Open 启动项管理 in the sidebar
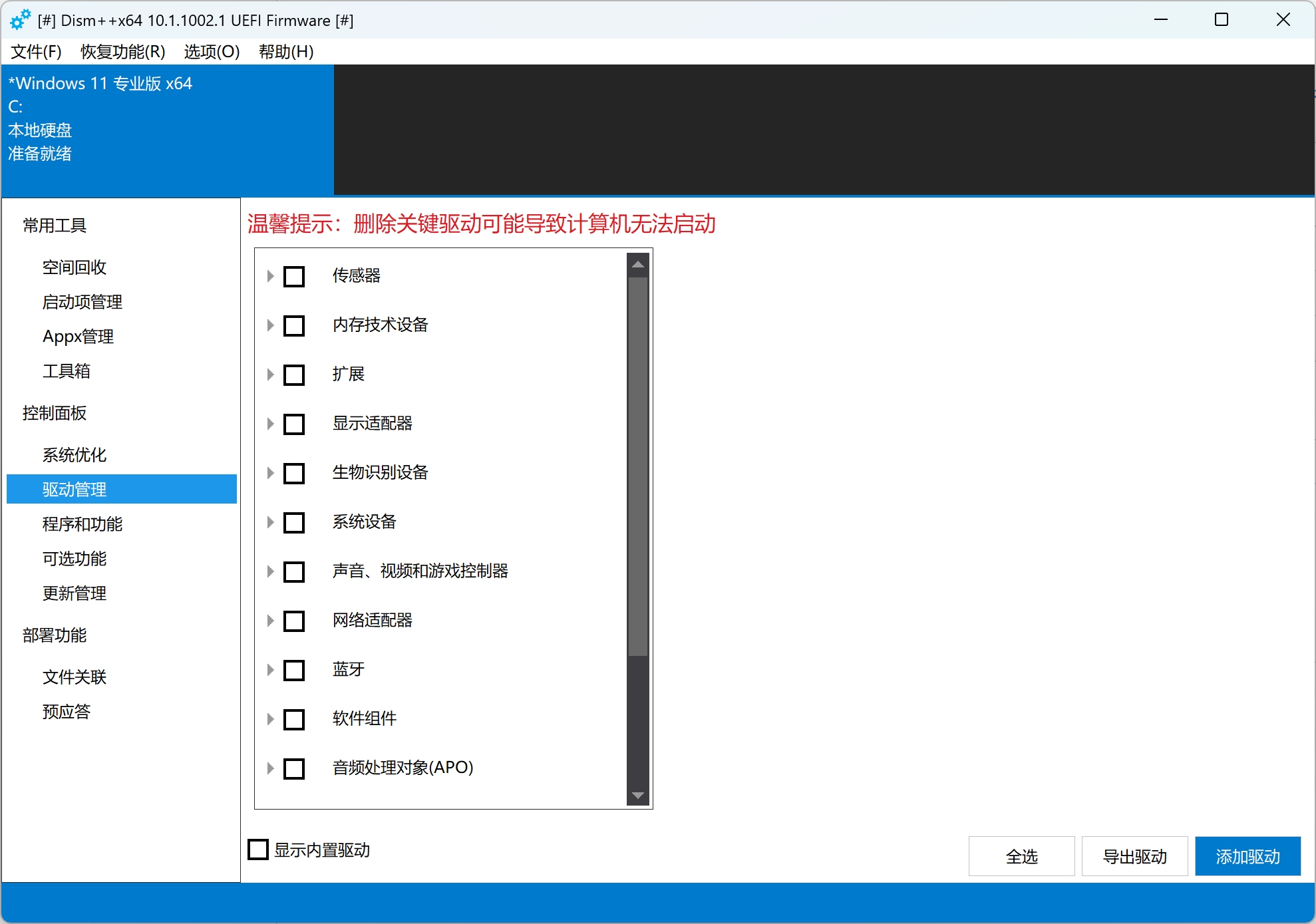Screen dimensions: 1316x924 click(x=82, y=302)
